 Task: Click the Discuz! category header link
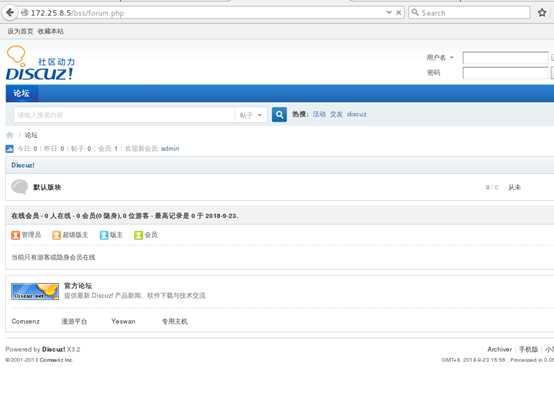[x=23, y=165]
